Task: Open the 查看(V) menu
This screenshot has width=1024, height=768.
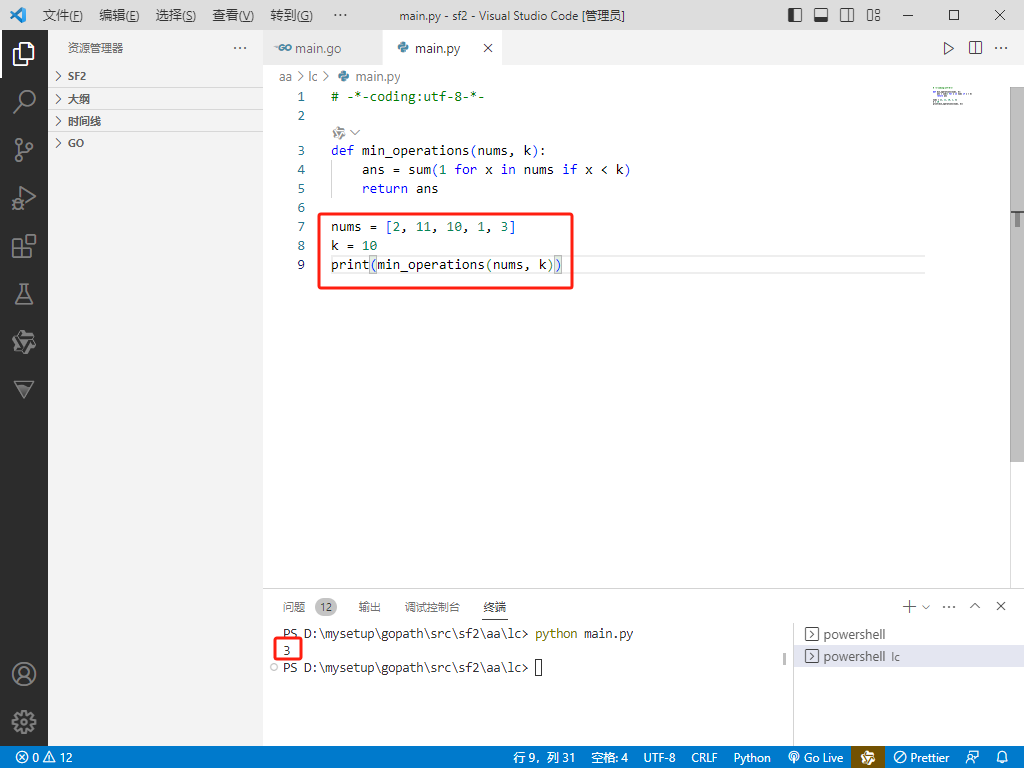Action: (x=233, y=15)
